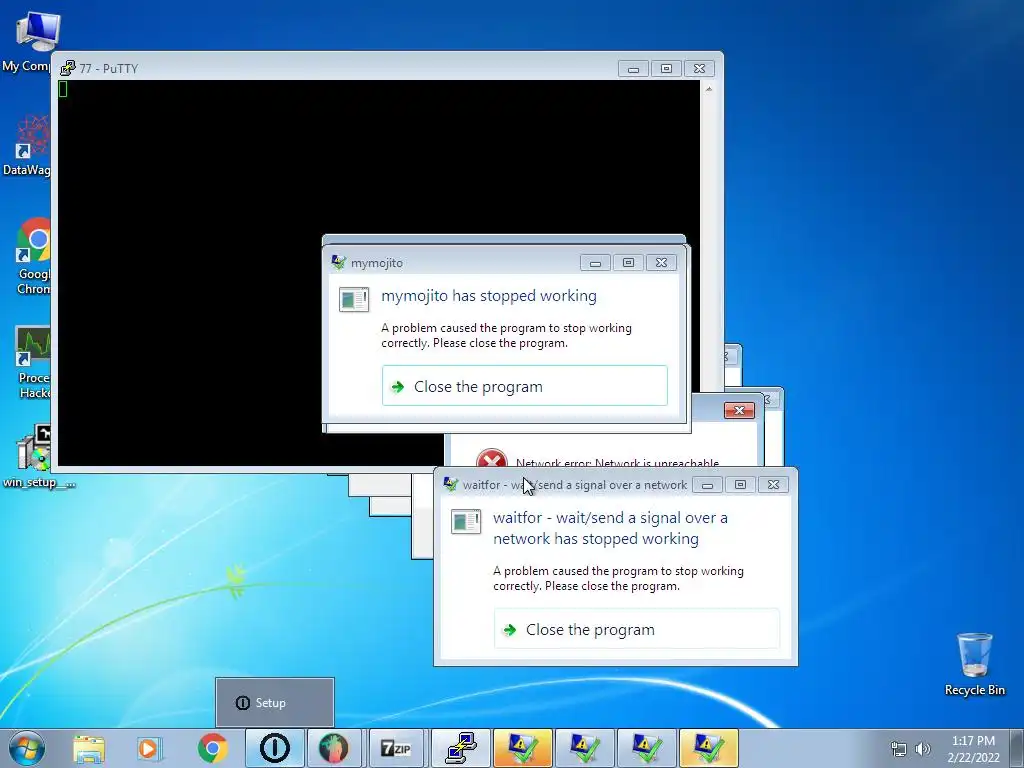The image size is (1024, 768).
Task: Minimize the PuTTY window
Action: 633,69
